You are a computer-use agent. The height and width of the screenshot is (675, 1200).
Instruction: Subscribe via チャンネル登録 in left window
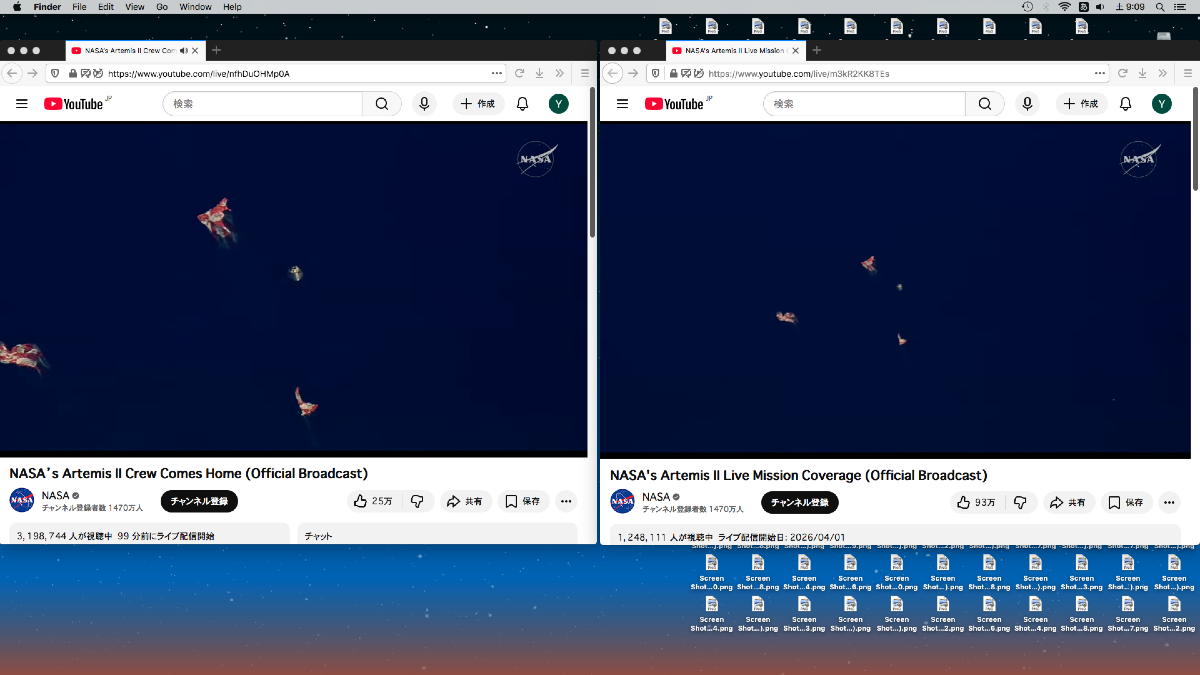pyautogui.click(x=199, y=501)
